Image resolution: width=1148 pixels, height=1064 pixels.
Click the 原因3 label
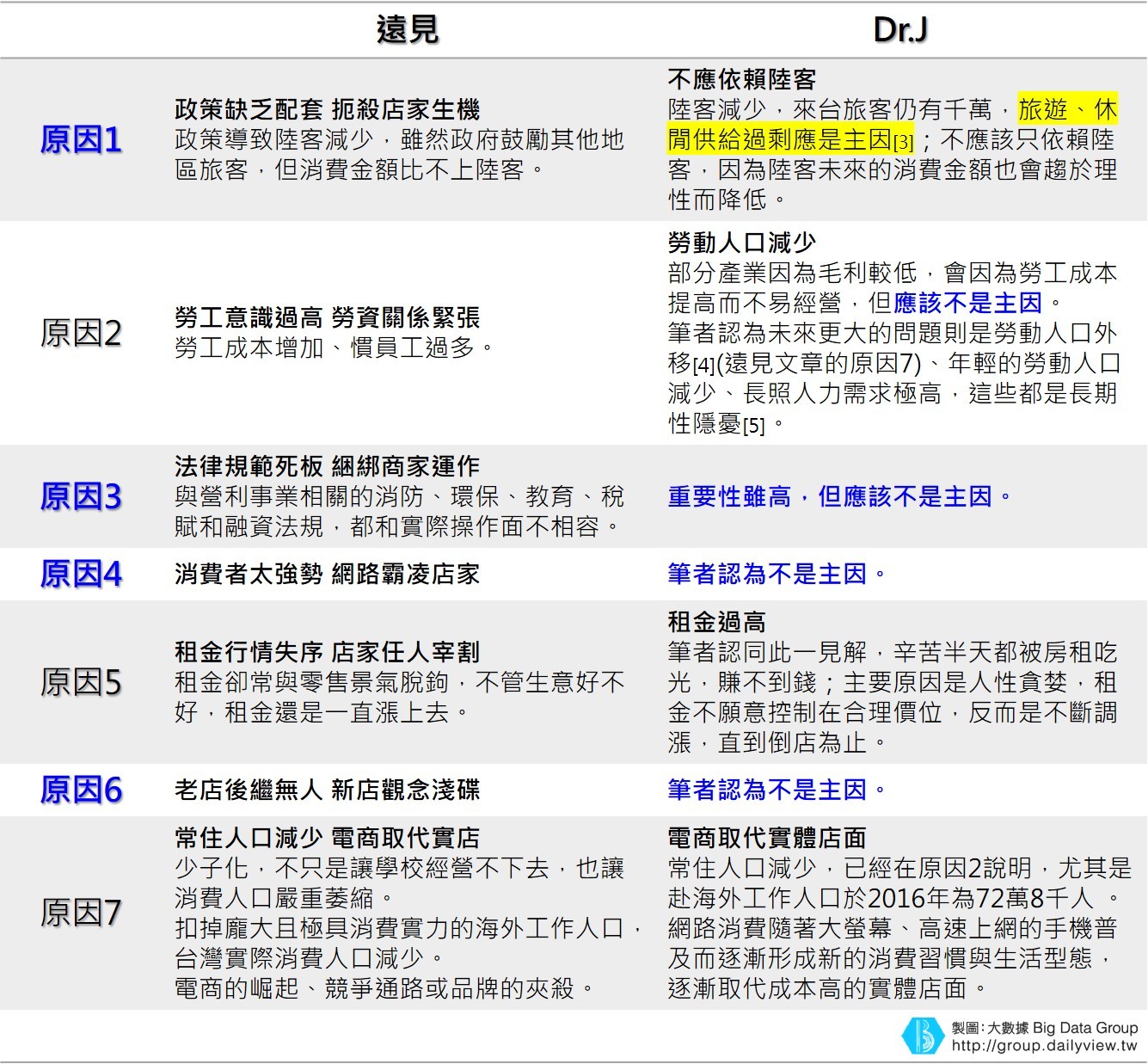[83, 495]
